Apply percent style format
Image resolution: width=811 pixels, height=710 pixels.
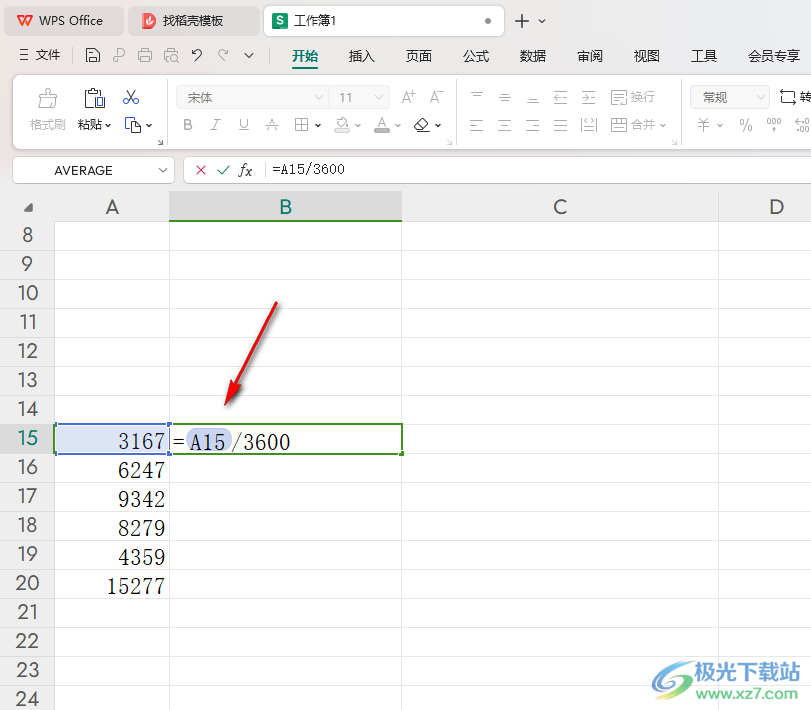746,125
